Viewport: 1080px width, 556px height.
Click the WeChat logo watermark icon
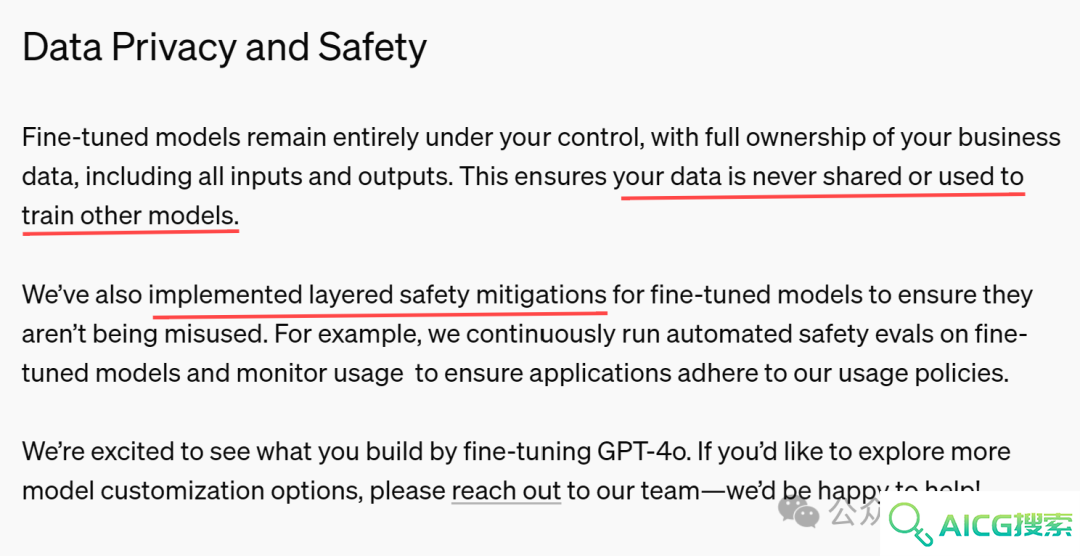click(798, 511)
